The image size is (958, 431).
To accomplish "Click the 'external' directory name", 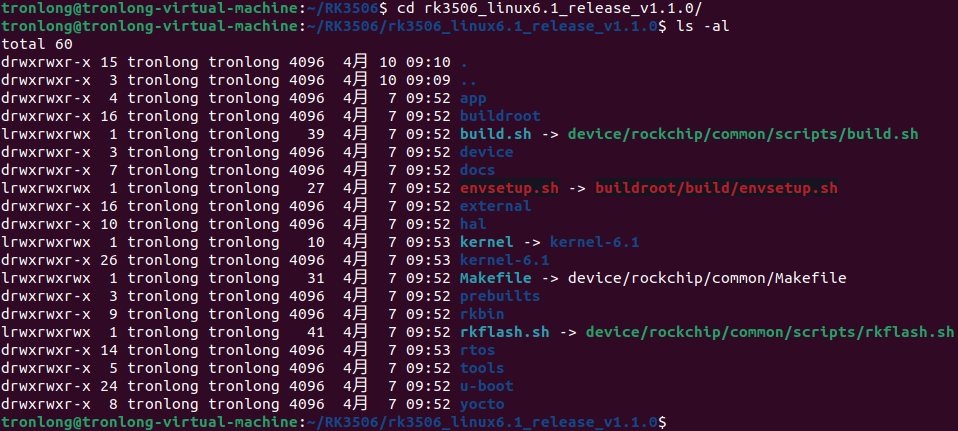I will (495, 206).
